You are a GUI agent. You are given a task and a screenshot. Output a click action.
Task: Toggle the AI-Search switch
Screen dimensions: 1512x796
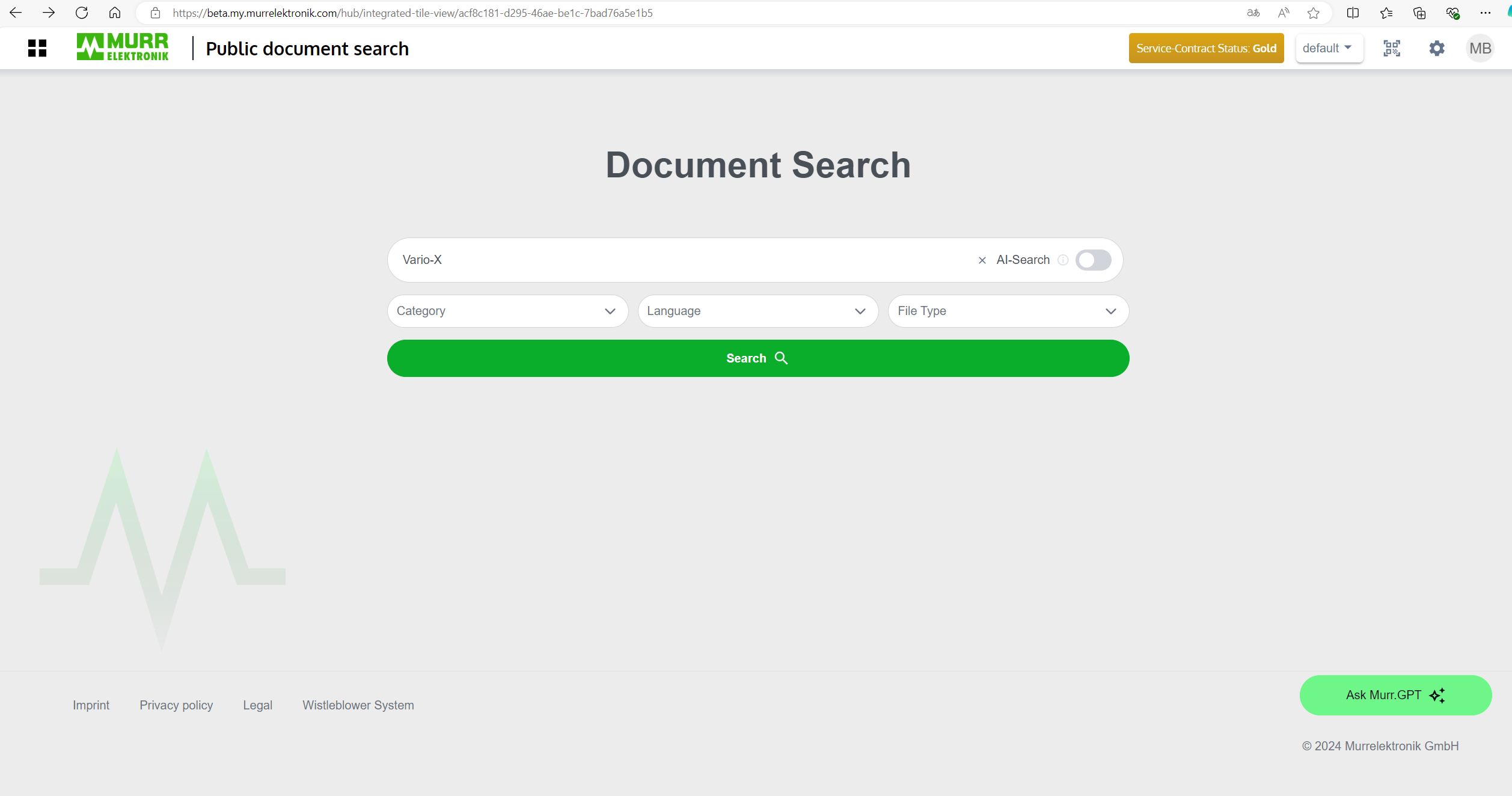click(x=1093, y=260)
